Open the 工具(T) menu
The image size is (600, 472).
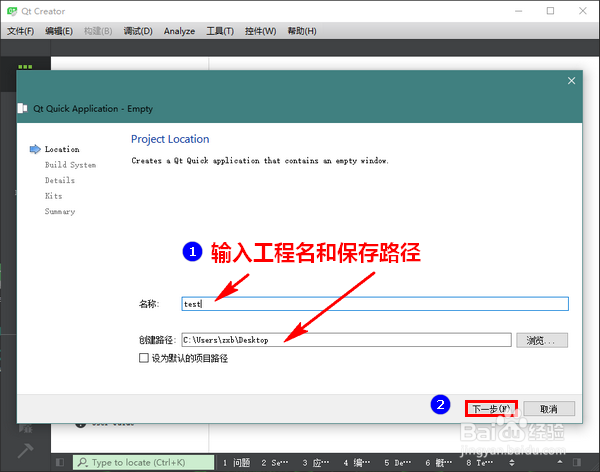click(220, 31)
